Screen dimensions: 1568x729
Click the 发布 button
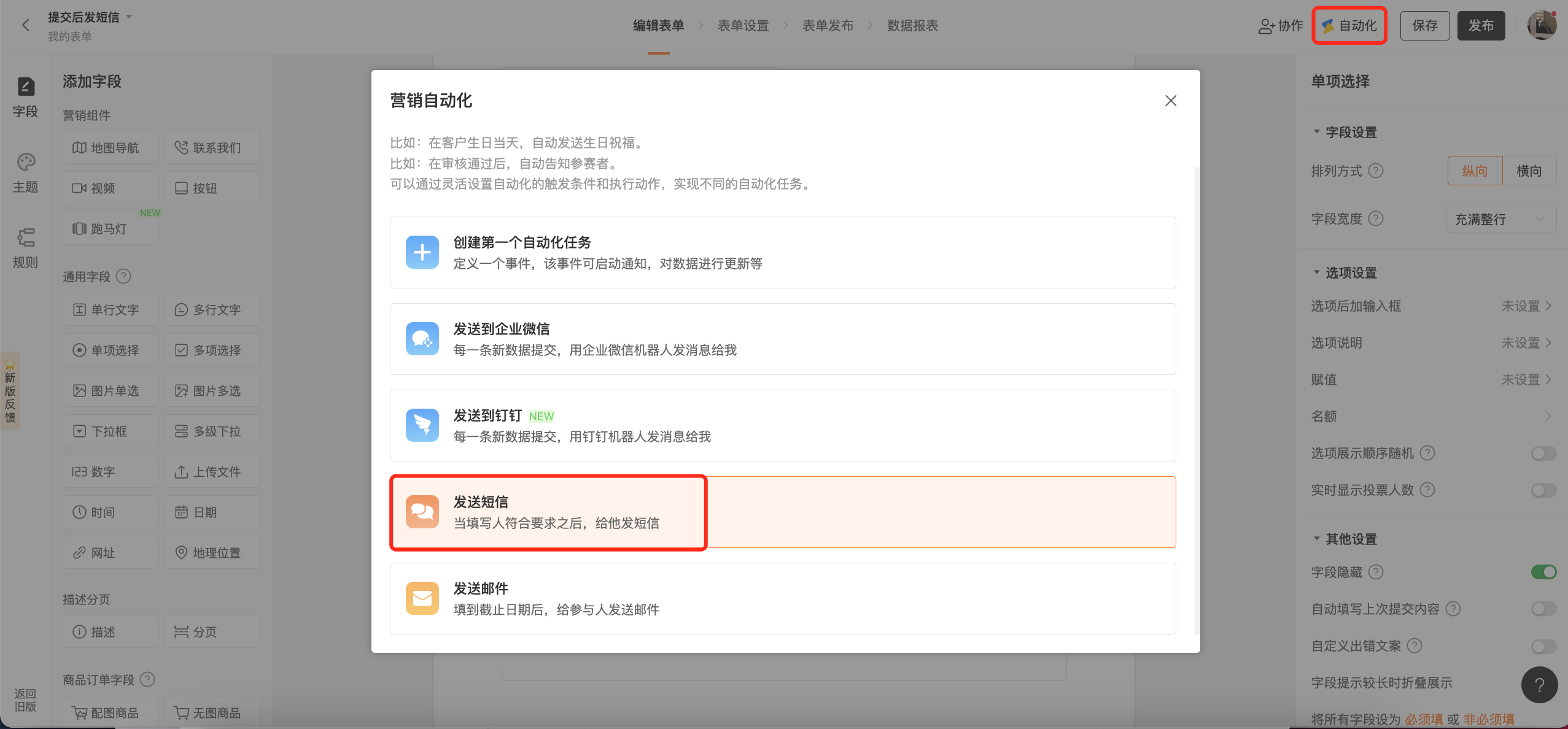point(1481,26)
